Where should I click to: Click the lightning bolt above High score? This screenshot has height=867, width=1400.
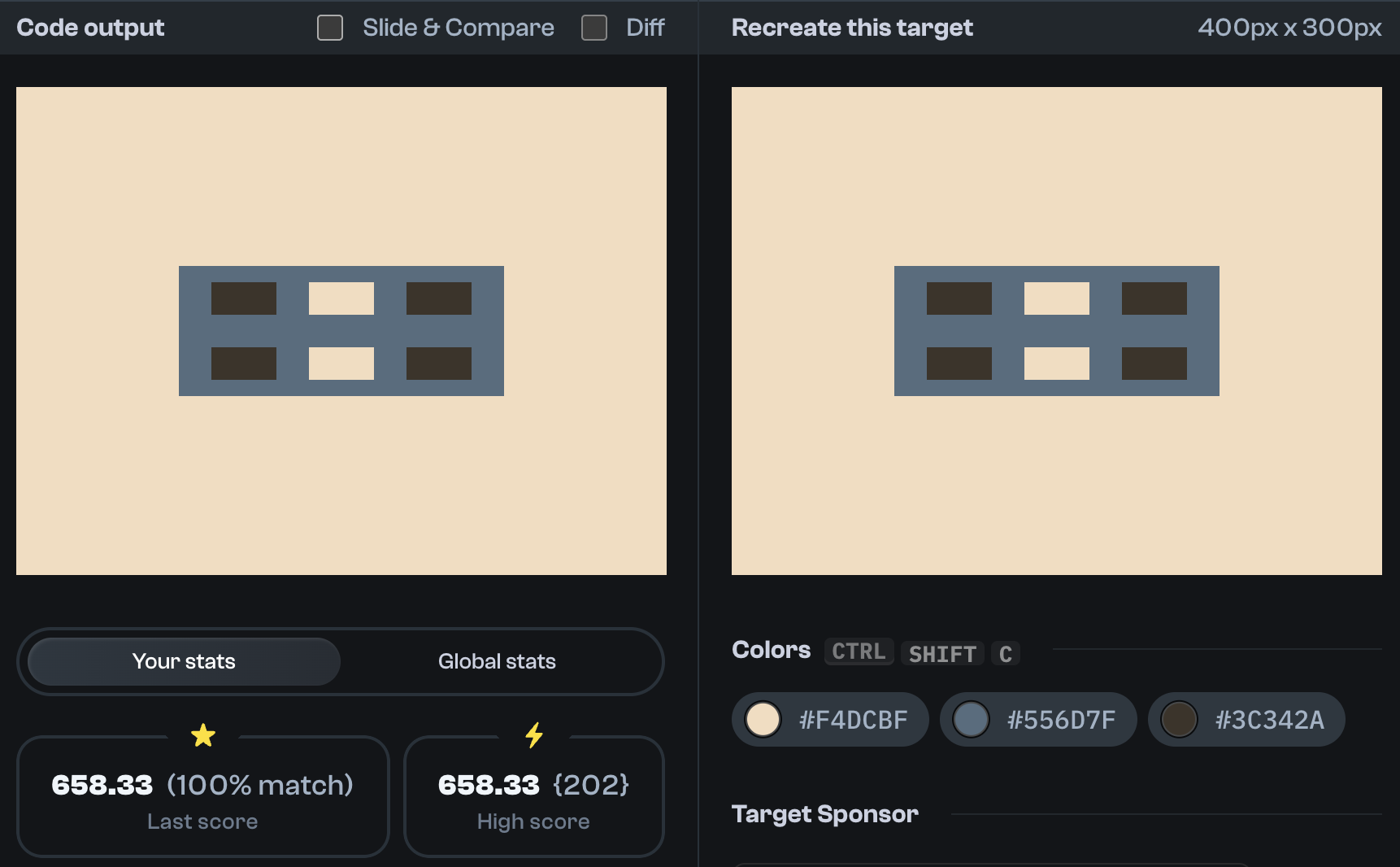tap(533, 734)
